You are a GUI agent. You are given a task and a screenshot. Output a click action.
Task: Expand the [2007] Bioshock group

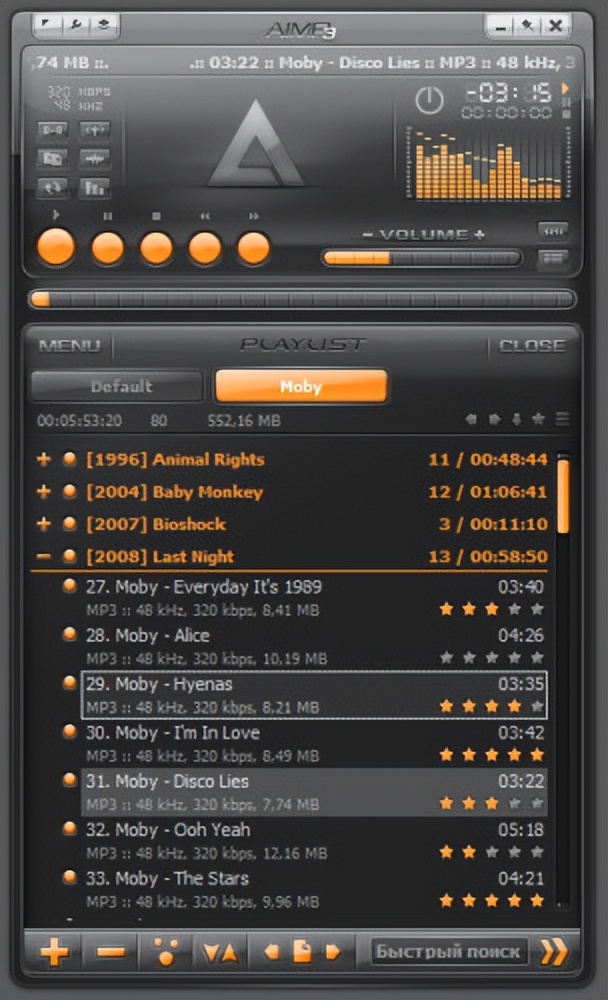coord(43,524)
